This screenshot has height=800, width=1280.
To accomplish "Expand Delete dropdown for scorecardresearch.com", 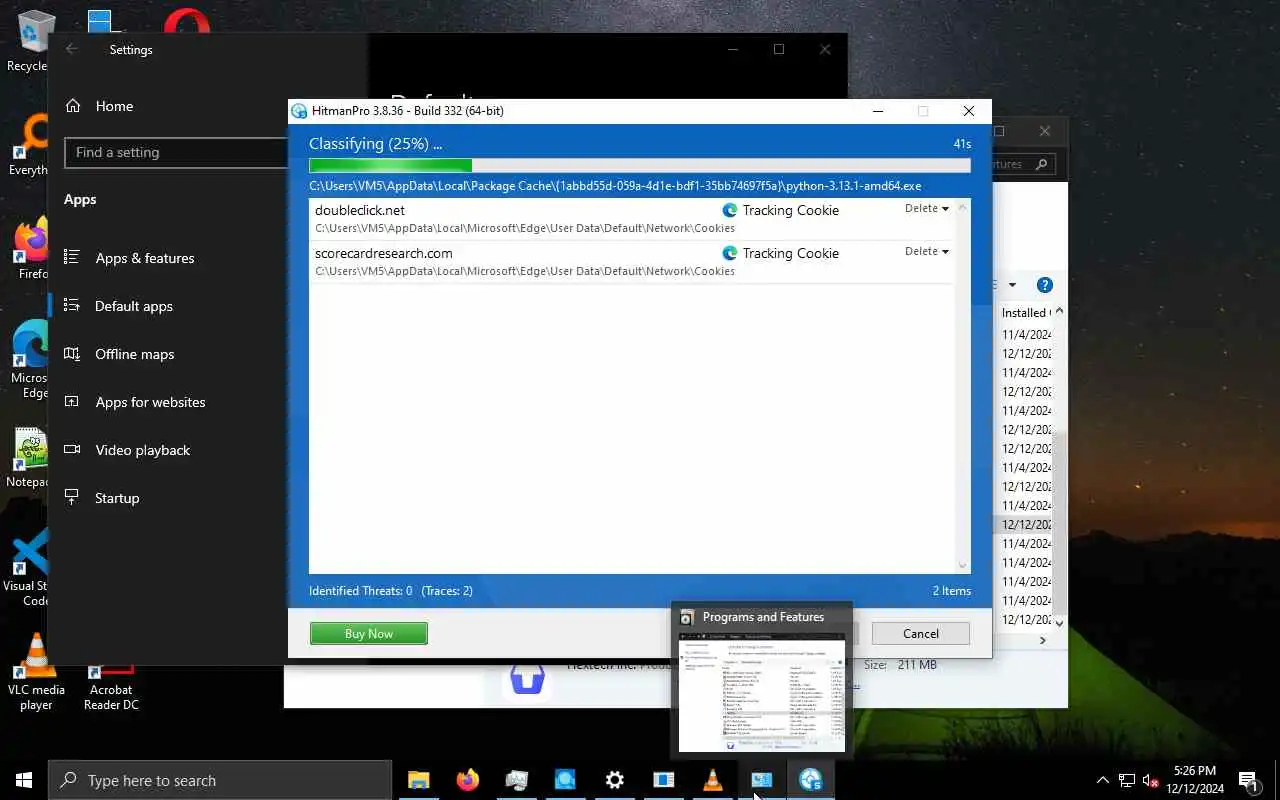I will [x=927, y=252].
